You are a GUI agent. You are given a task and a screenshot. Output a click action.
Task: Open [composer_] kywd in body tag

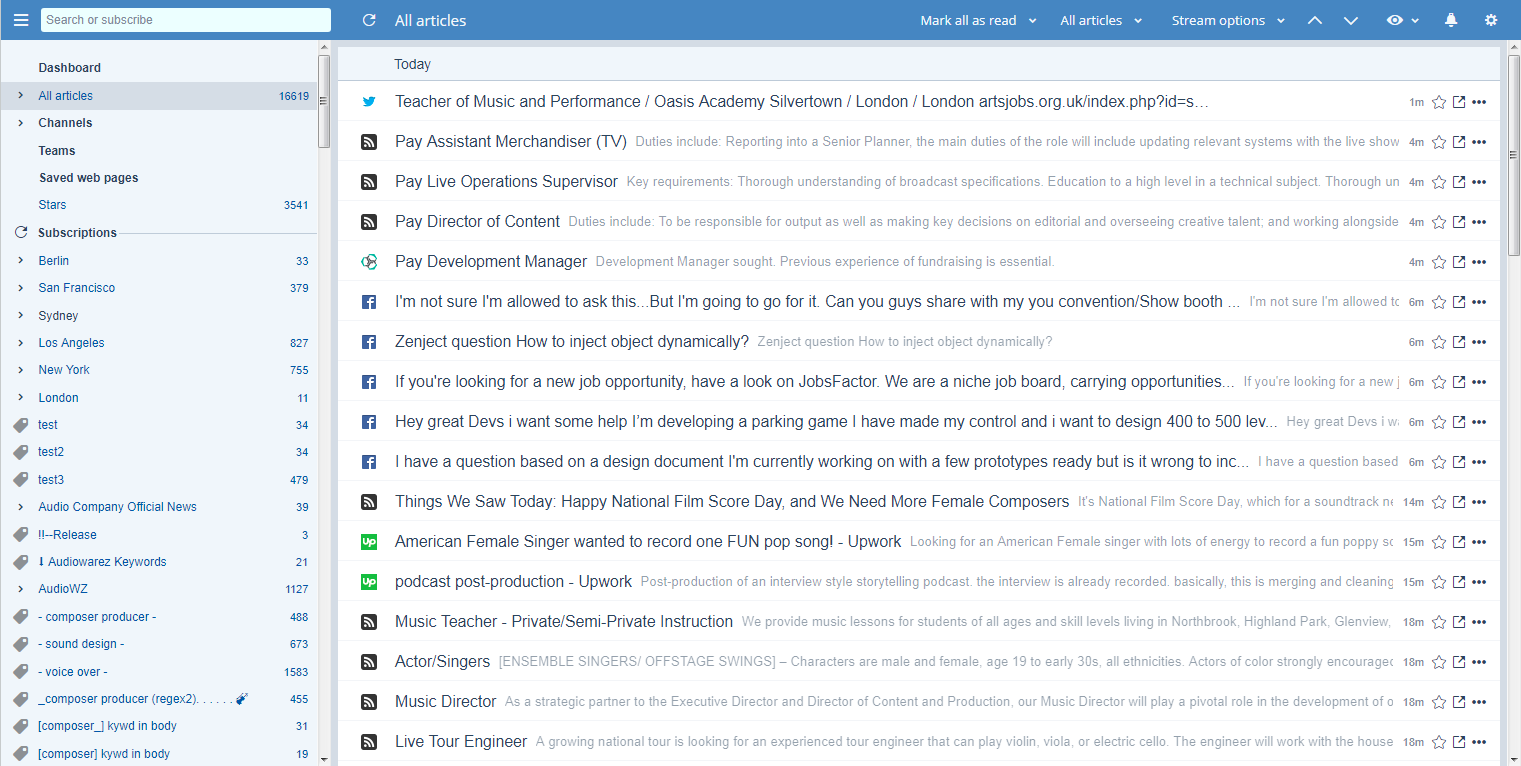click(x=107, y=726)
